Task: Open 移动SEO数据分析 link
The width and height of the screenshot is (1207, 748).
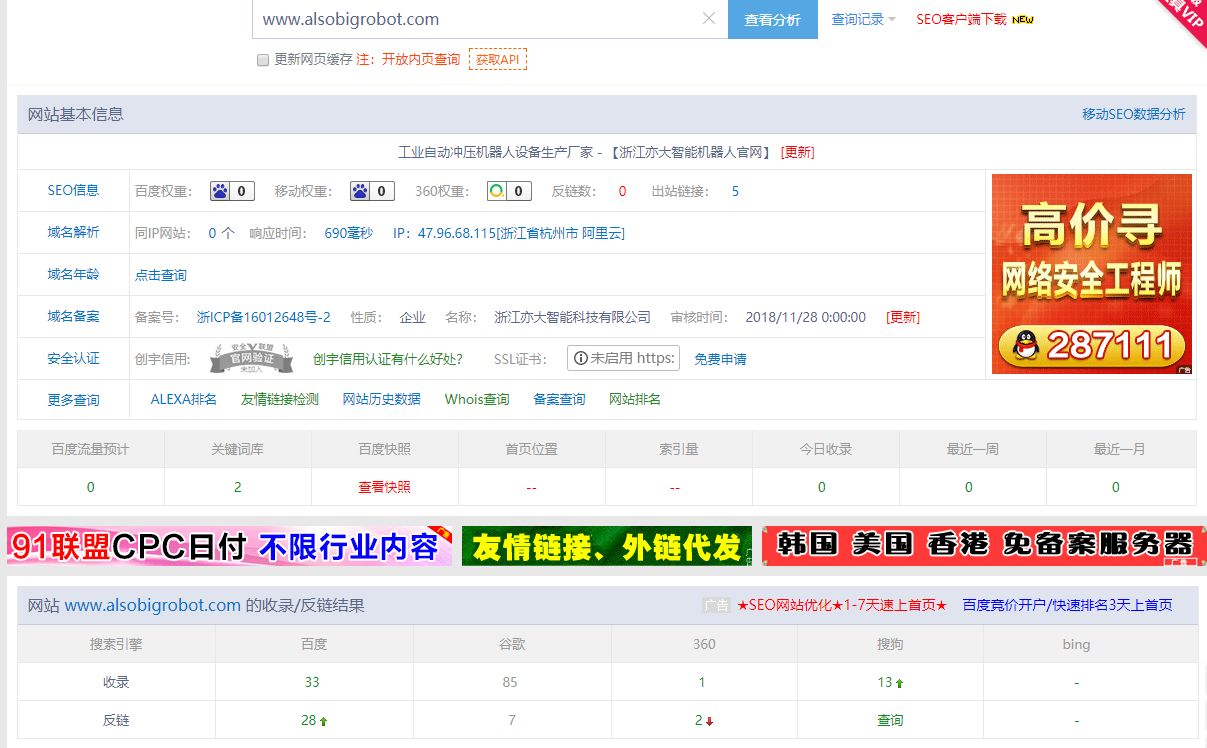Action: (x=1133, y=114)
